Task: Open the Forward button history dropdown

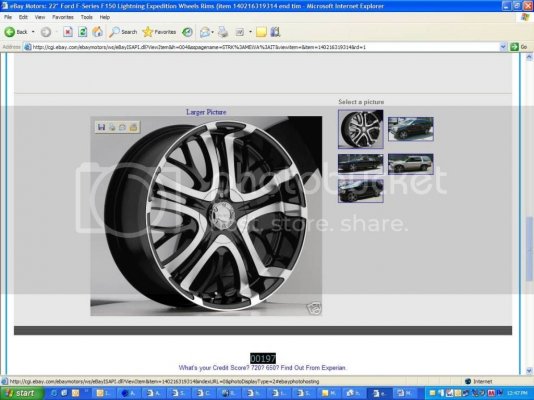Action: (56, 32)
